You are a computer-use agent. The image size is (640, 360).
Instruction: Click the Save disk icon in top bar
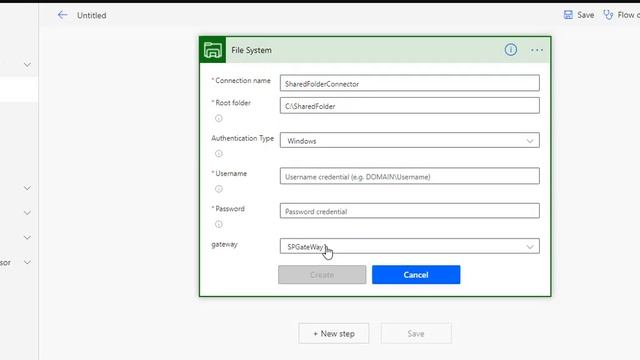pos(568,15)
